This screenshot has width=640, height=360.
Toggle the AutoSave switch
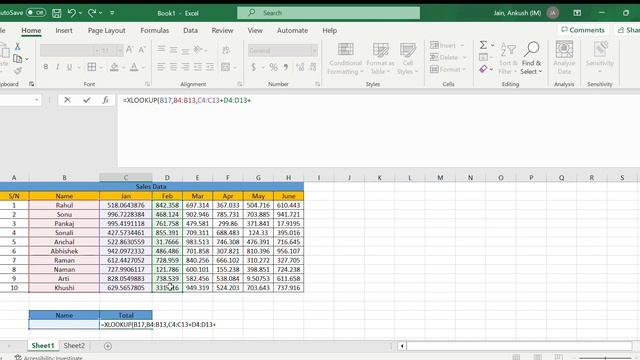[36, 13]
